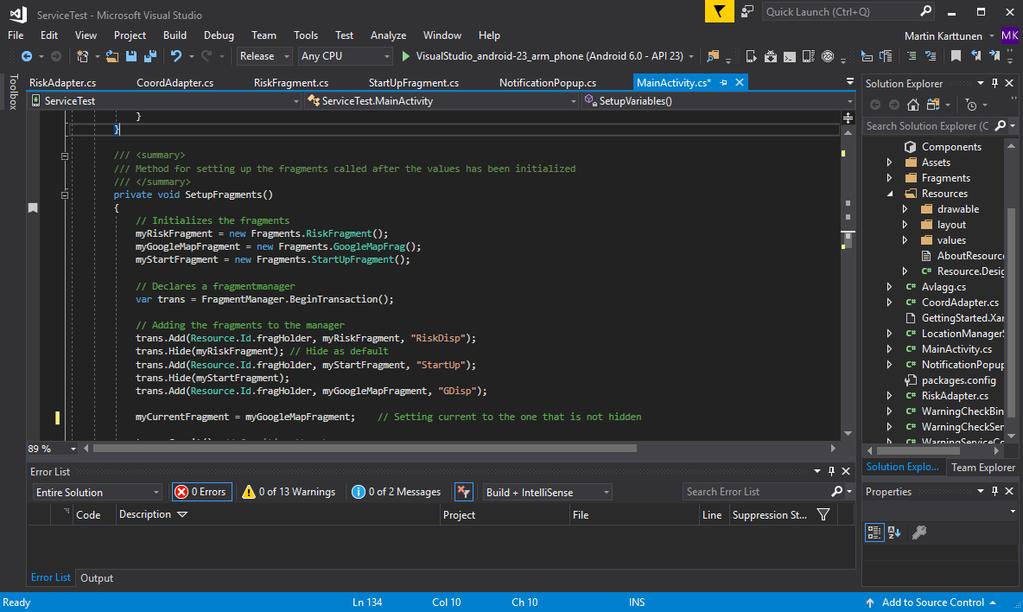The height and width of the screenshot is (612, 1023).
Task: Open the Analyze menu
Action: (388, 35)
